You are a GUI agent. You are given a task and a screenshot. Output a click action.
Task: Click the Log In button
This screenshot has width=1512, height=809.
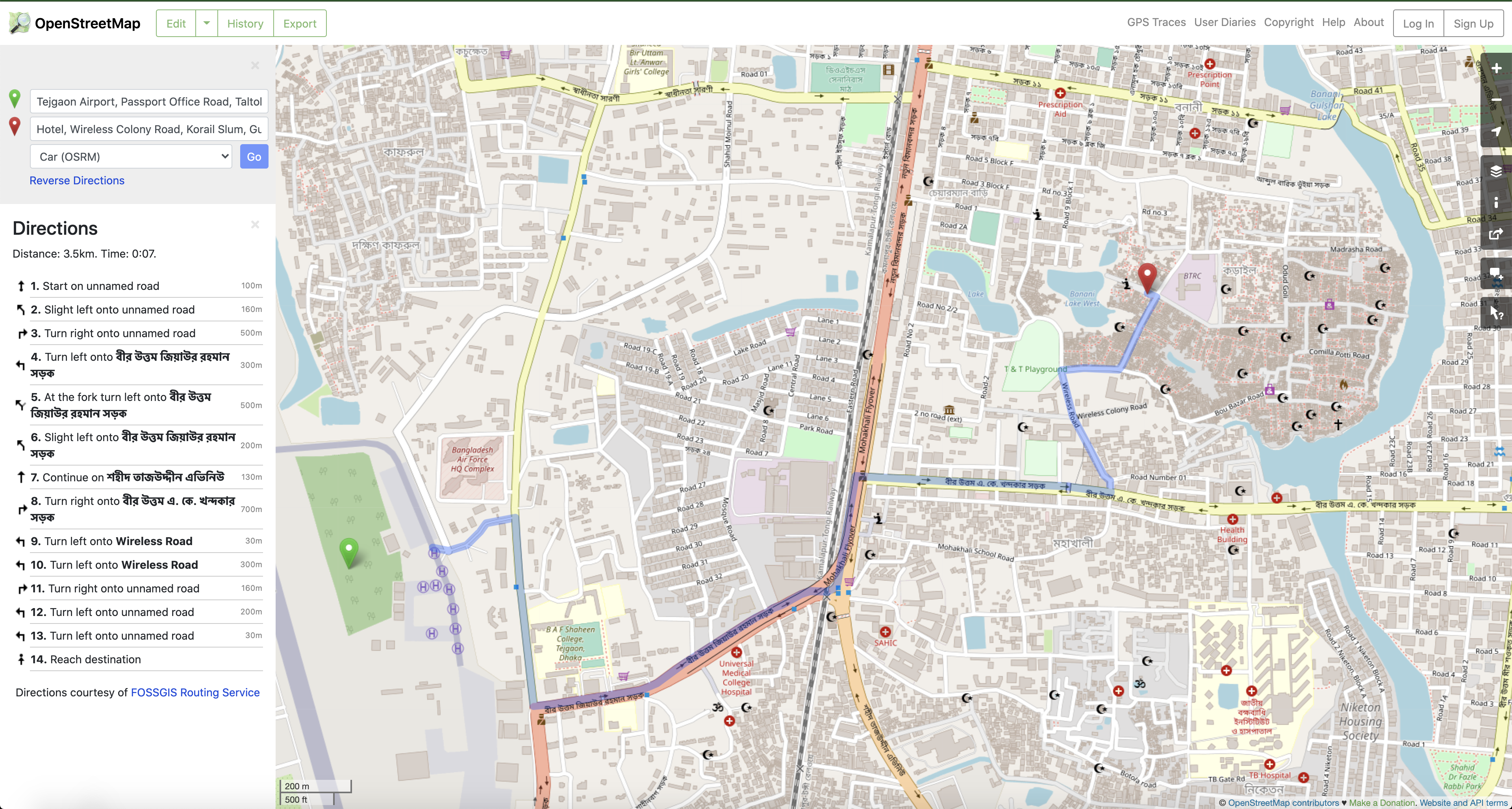tap(1418, 23)
